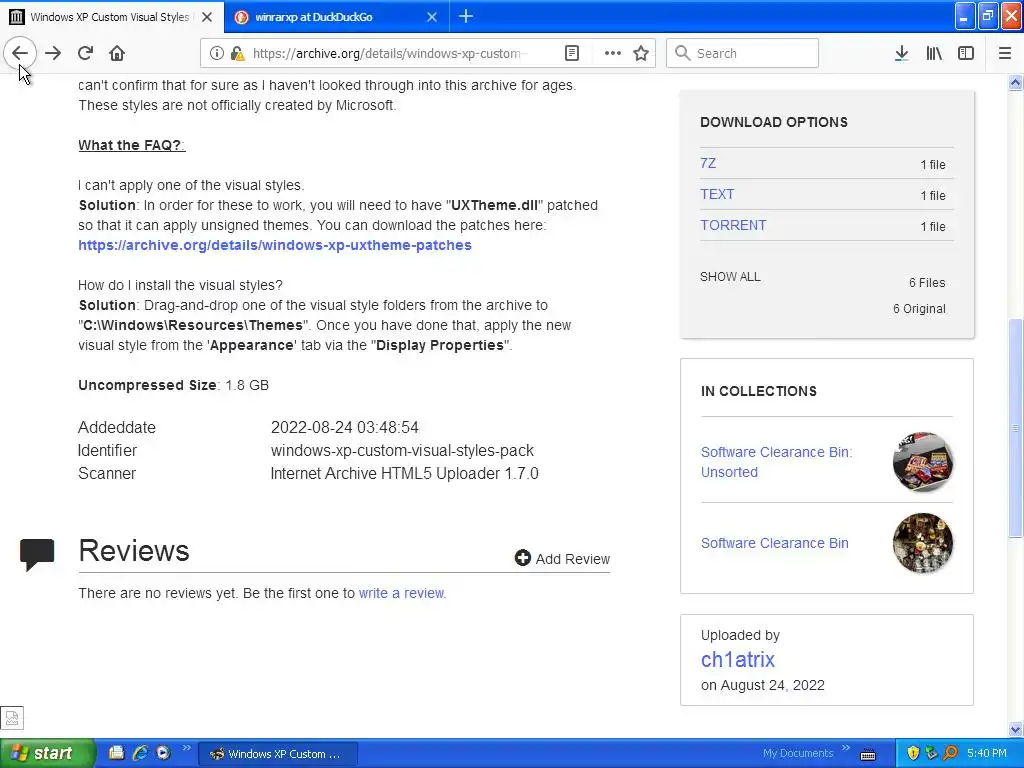Click Security Center shield tray icon
1024x768 pixels.
tap(913, 753)
